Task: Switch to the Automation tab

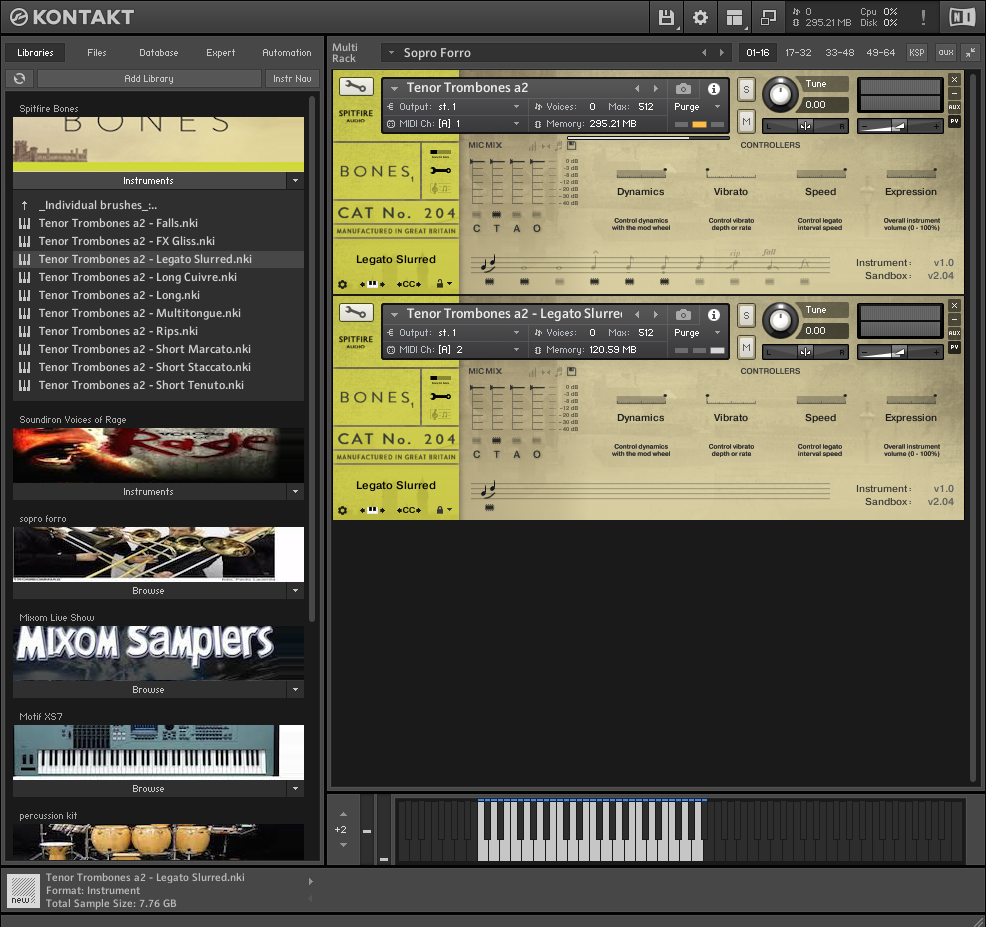Action: [x=287, y=53]
